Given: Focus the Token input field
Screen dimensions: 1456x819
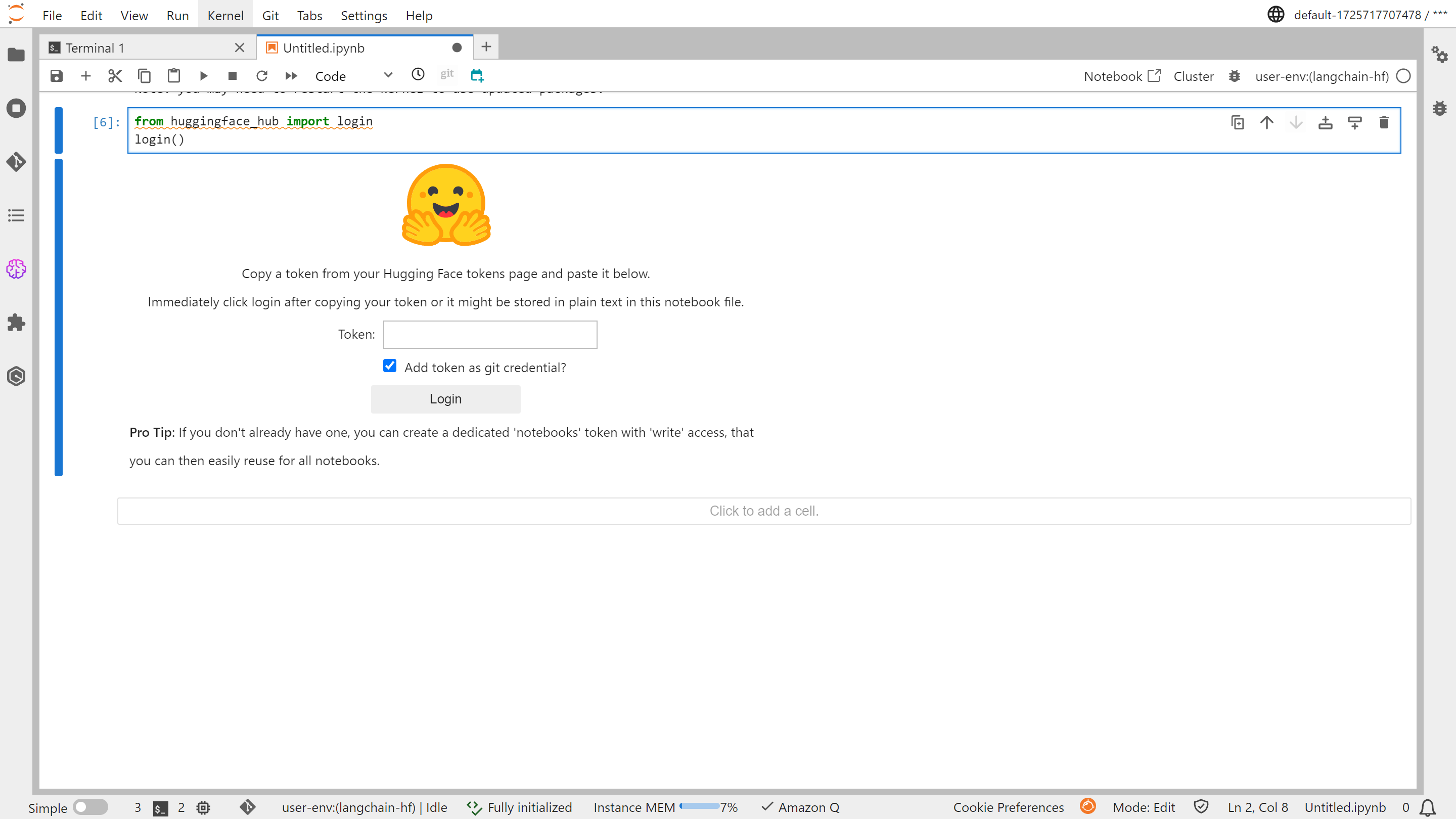Looking at the screenshot, I should (490, 335).
